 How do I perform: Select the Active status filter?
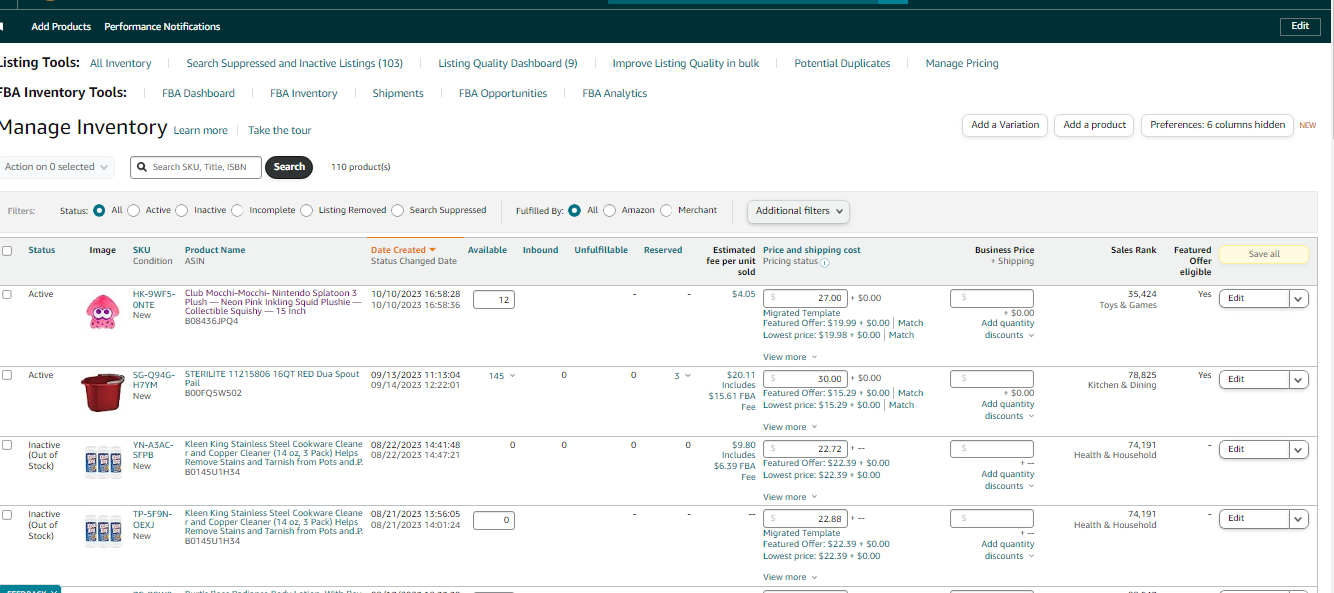click(x=134, y=211)
